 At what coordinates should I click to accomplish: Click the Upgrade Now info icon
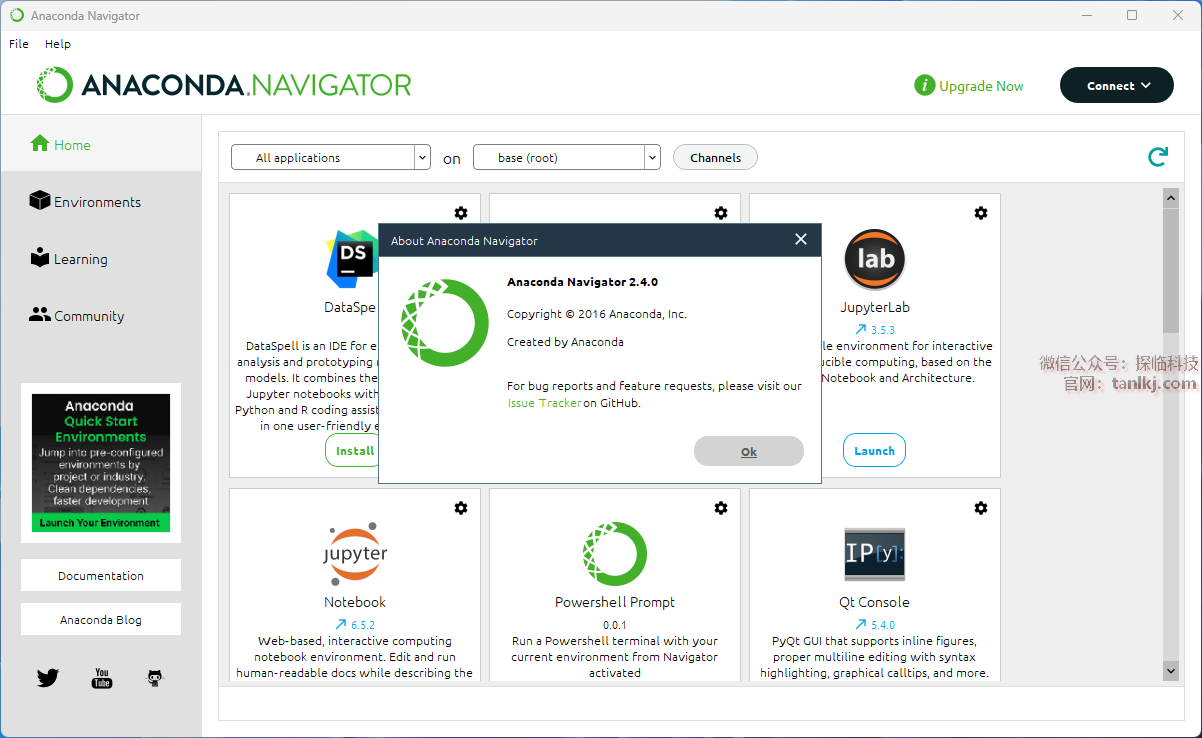[x=924, y=86]
